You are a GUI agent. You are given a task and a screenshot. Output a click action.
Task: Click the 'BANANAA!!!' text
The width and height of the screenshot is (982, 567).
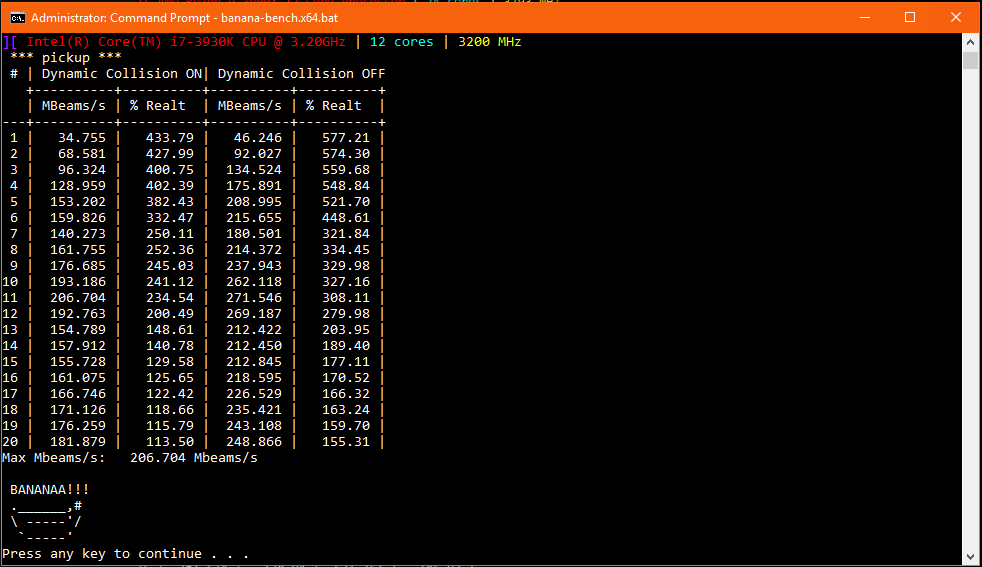(x=49, y=490)
